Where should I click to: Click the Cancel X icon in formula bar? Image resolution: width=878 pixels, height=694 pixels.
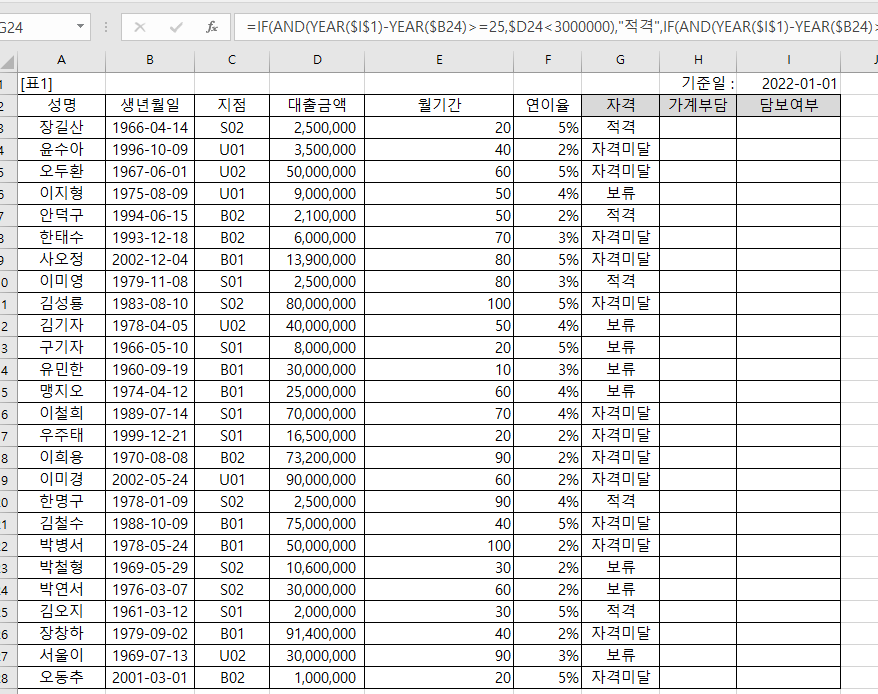(x=140, y=27)
